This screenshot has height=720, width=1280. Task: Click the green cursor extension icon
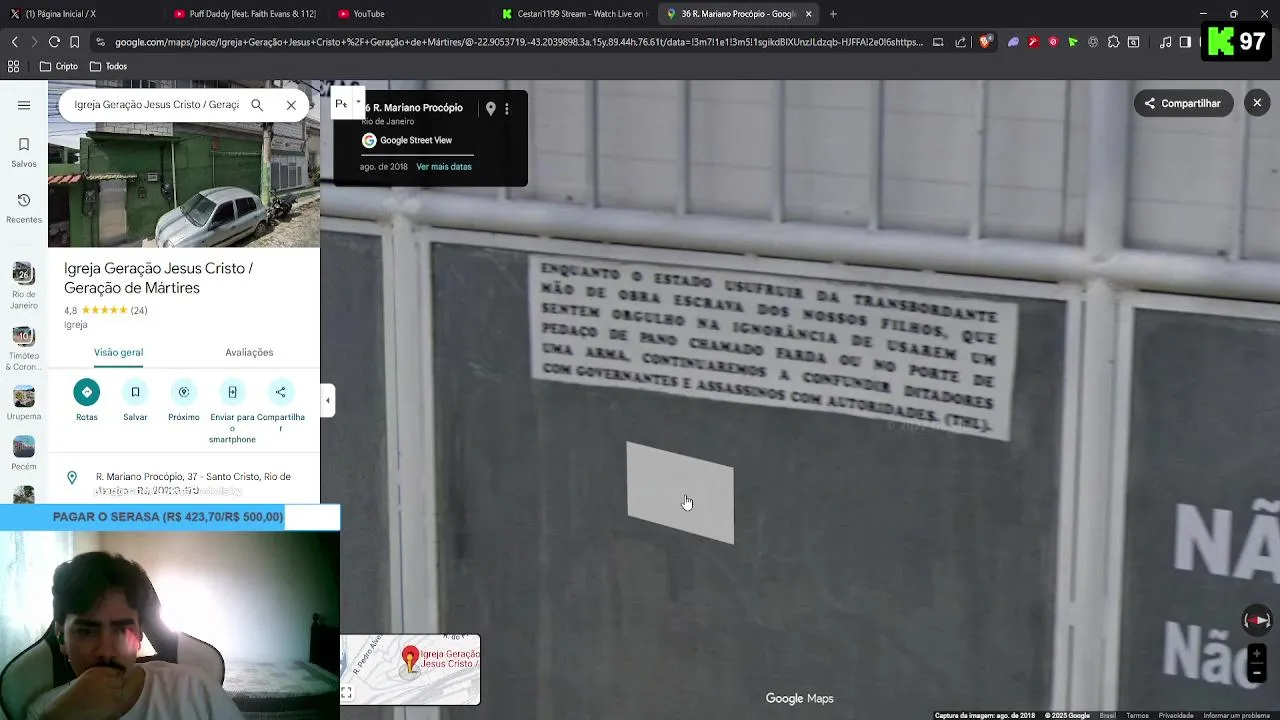click(1073, 42)
